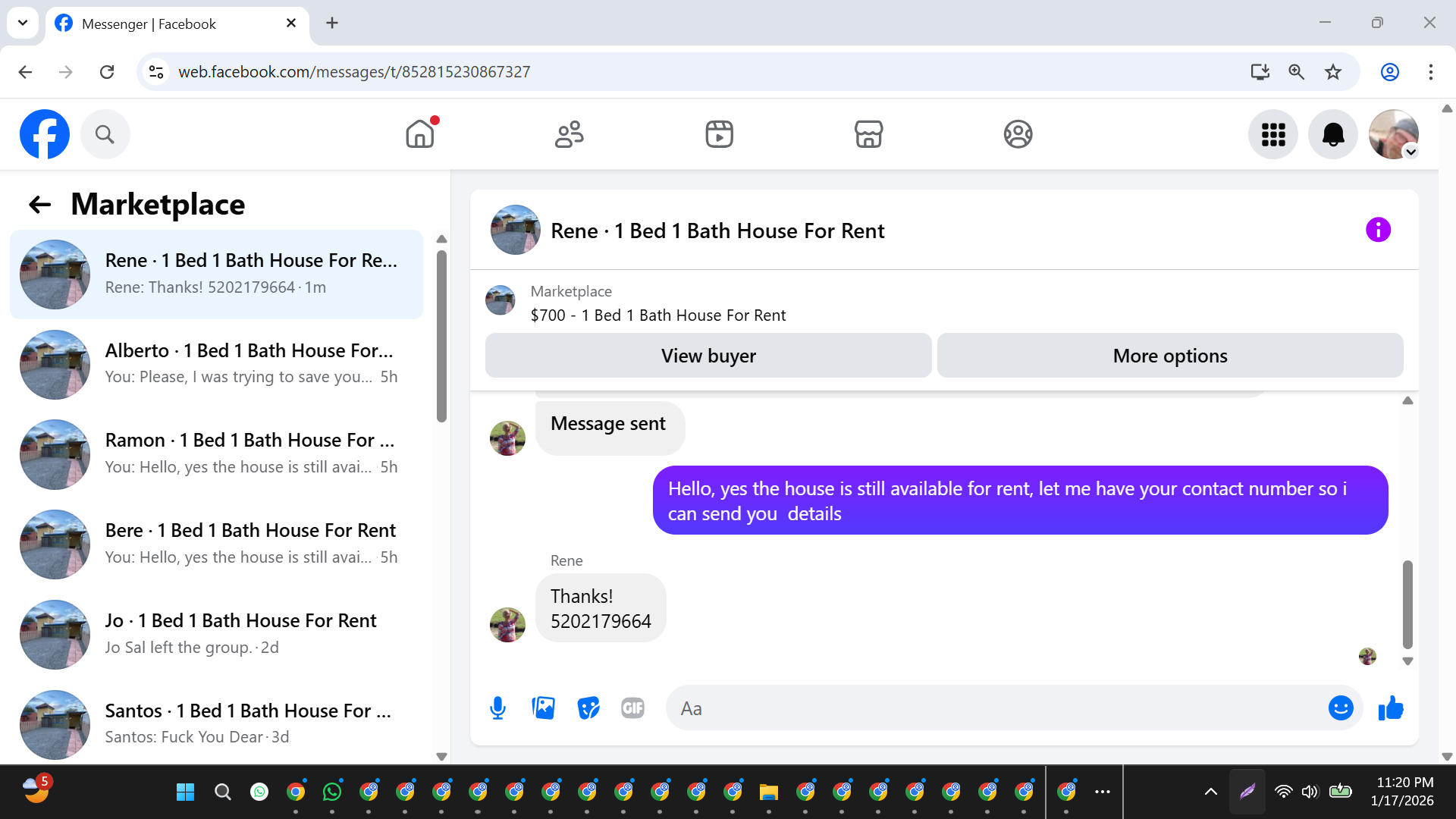1456x819 pixels.
Task: Click the View buyer button
Action: point(708,356)
